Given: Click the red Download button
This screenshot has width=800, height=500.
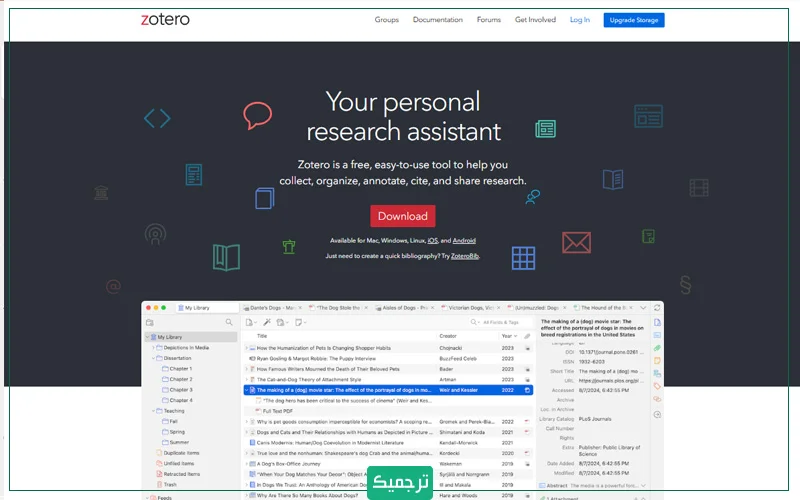Looking at the screenshot, I should (x=403, y=216).
